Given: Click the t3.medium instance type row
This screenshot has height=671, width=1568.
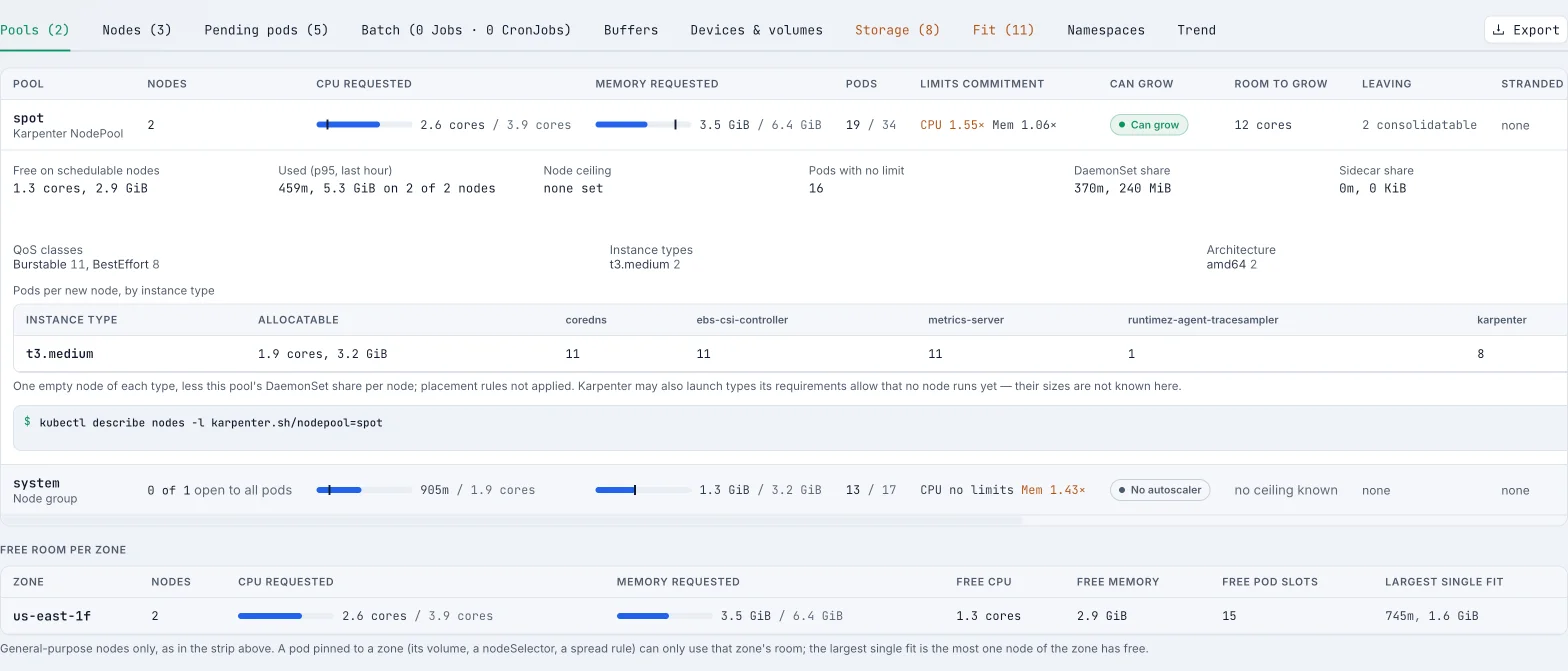Looking at the screenshot, I should [x=790, y=354].
